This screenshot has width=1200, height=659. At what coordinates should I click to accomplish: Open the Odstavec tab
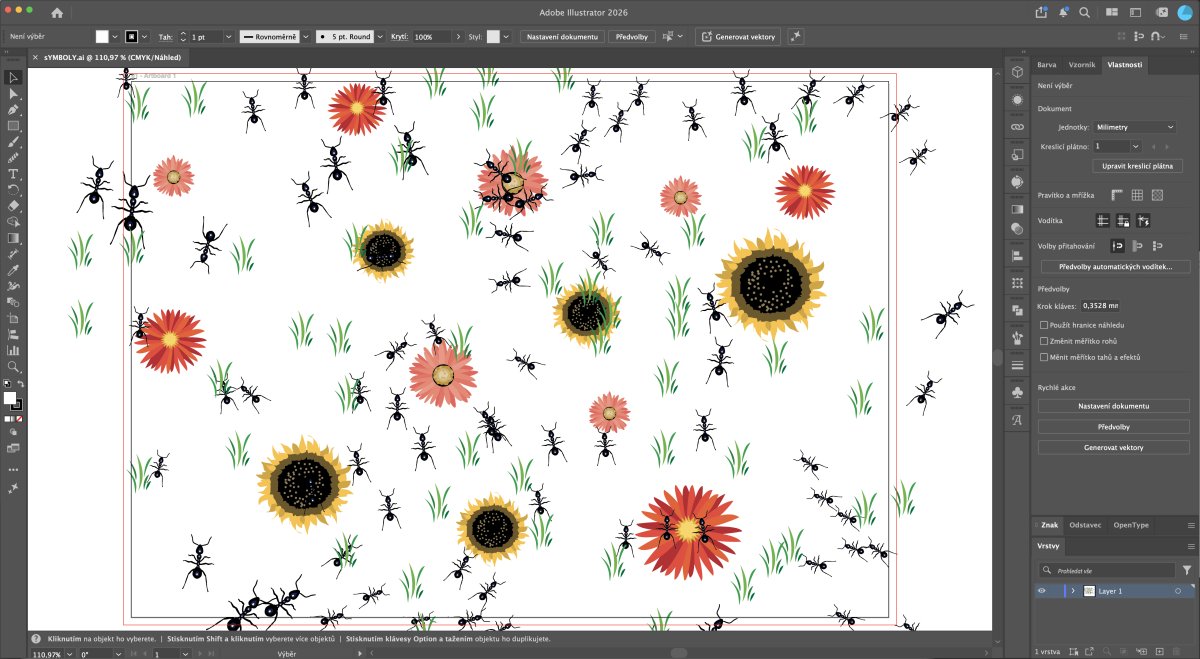tap(1085, 524)
